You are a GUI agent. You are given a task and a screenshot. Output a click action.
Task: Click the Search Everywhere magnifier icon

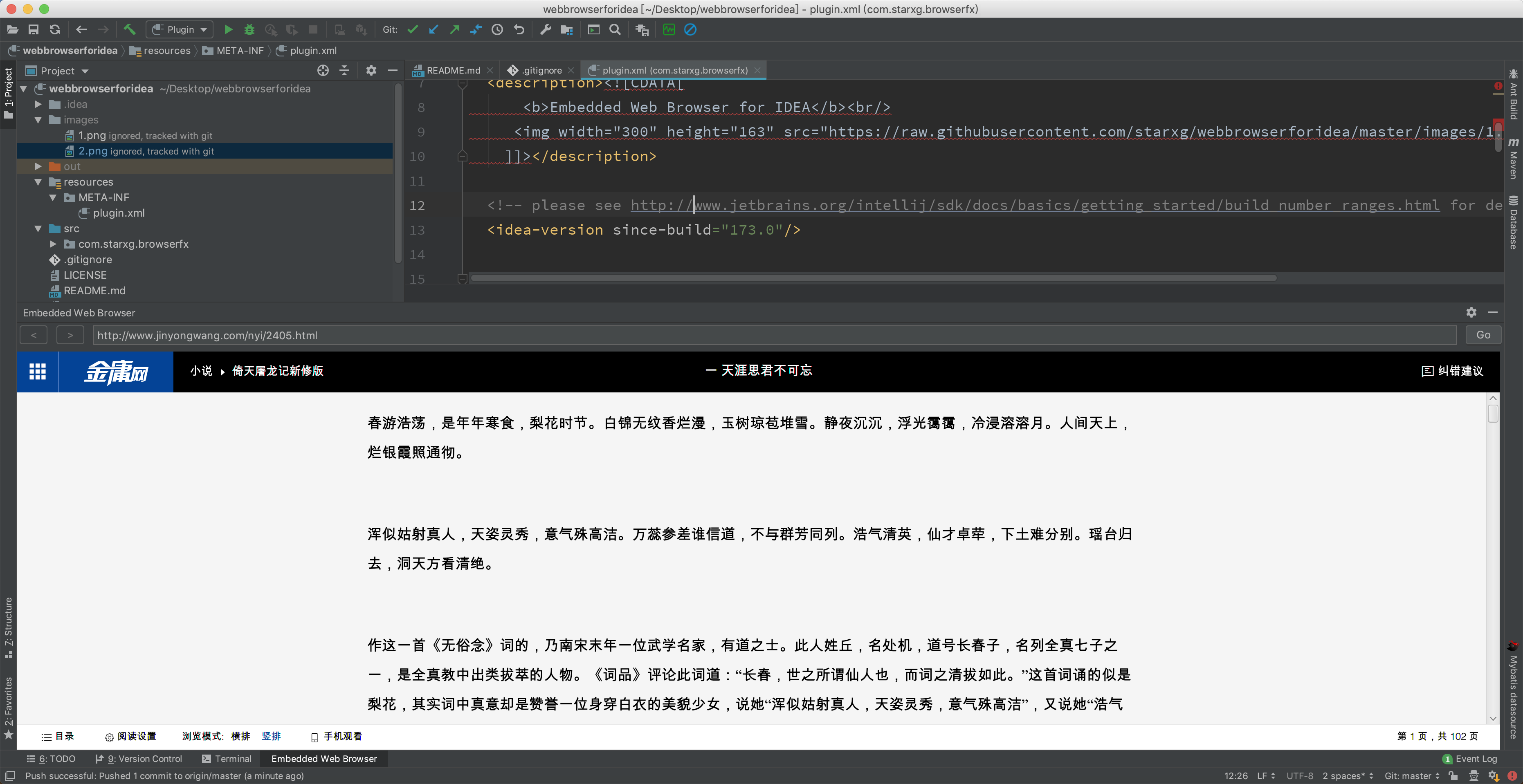point(615,29)
